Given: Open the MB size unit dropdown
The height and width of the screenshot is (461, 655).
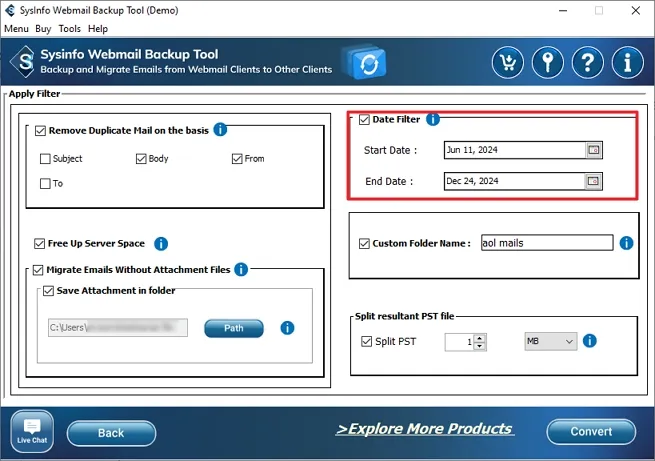Looking at the screenshot, I should 551,341.
